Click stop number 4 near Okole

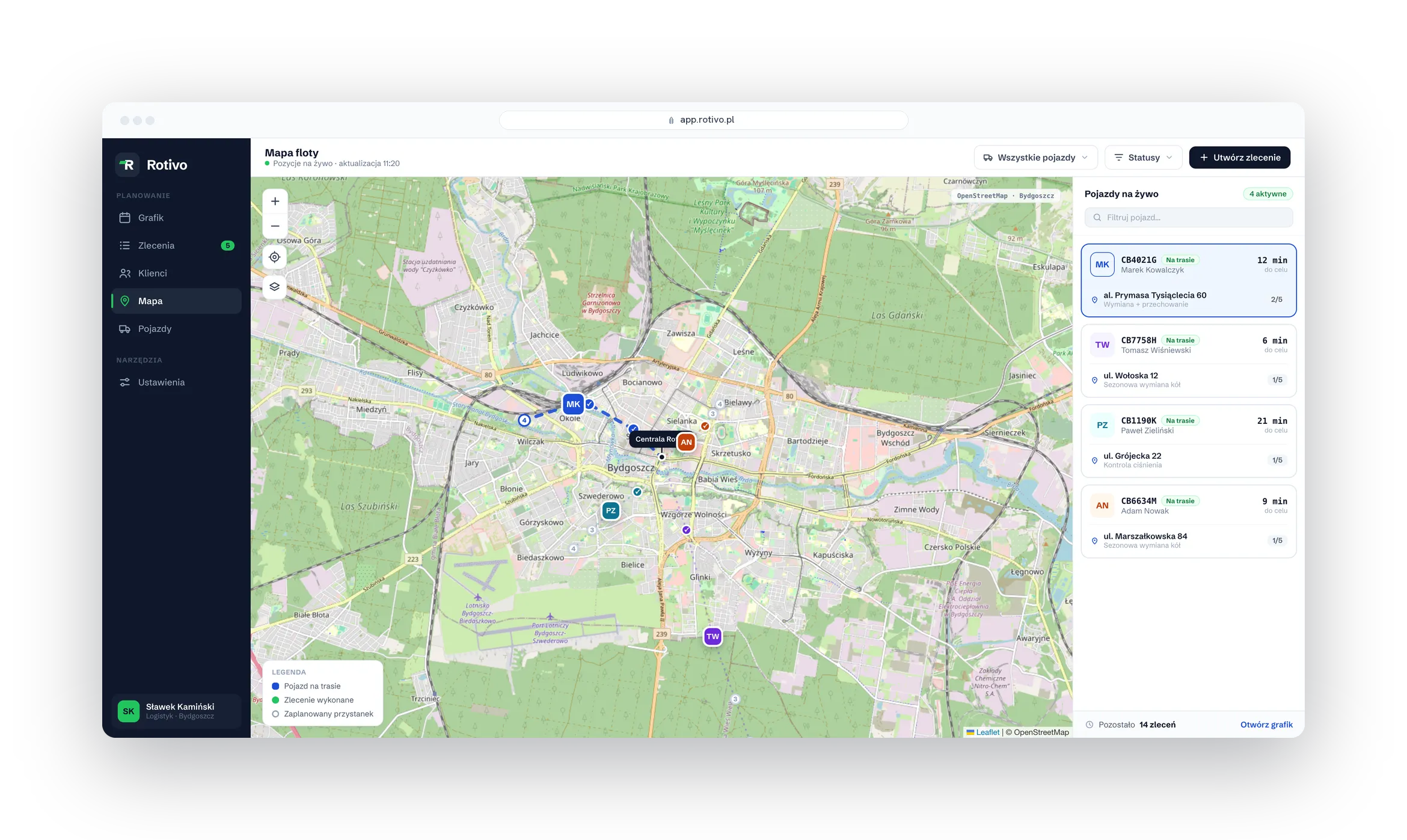524,420
